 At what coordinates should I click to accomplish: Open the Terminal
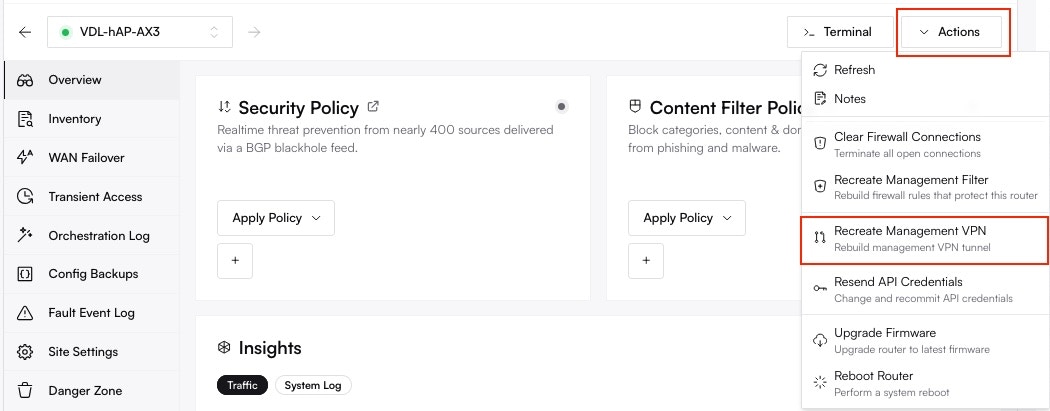click(838, 32)
